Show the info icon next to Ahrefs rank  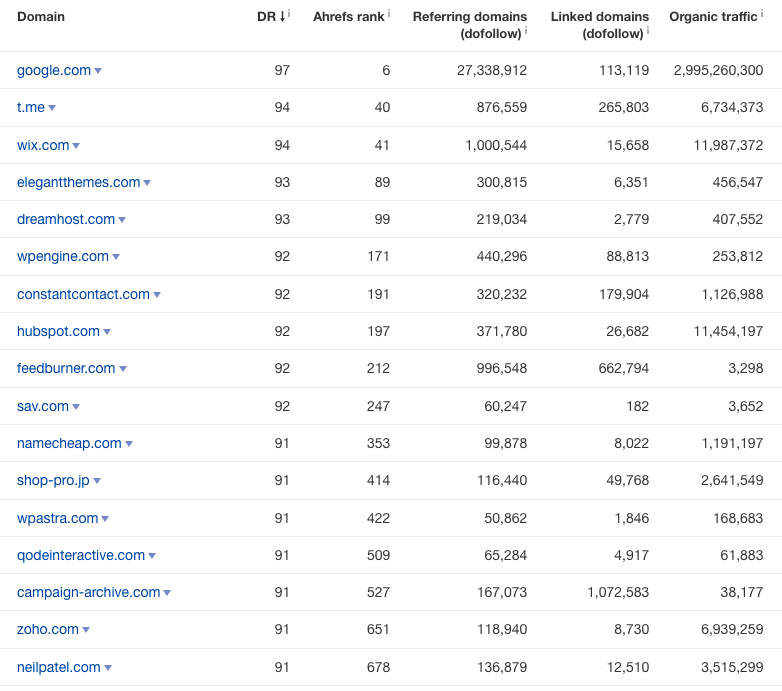point(389,13)
